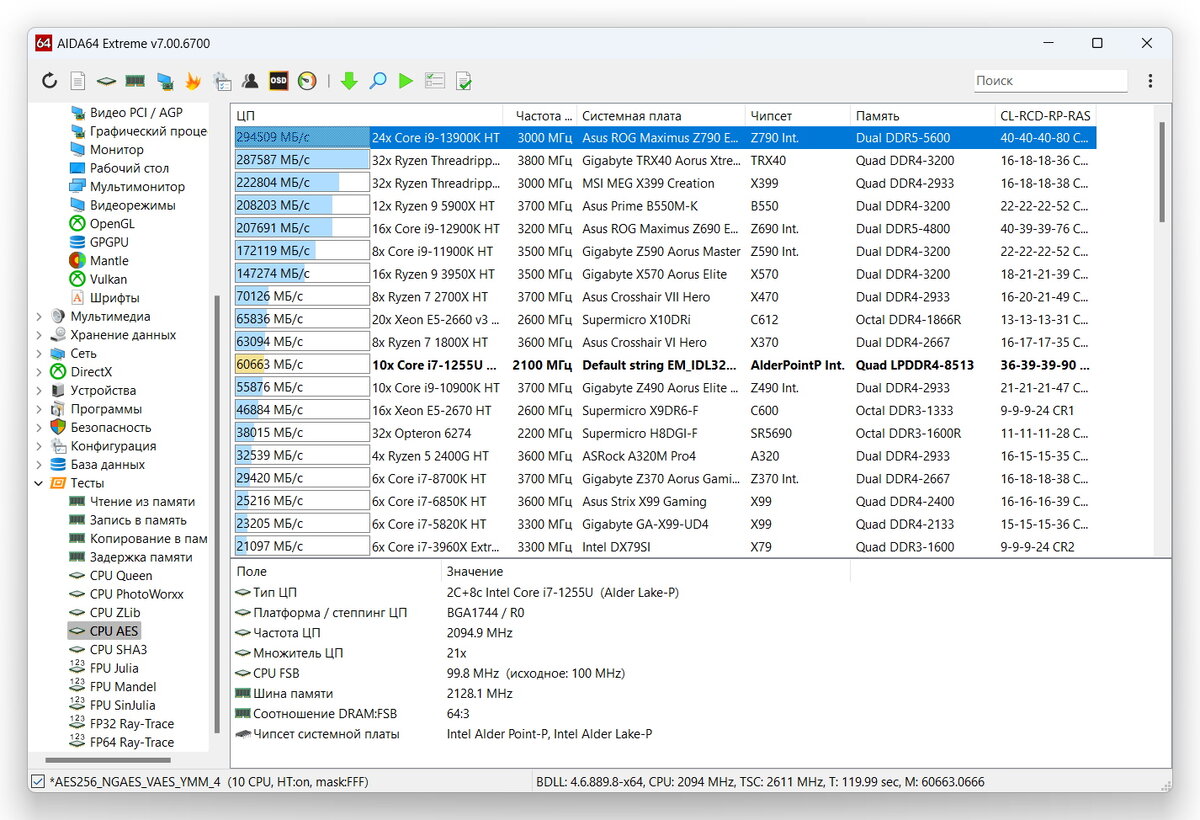
Task: Open the flame stability test icon
Action: pyautogui.click(x=193, y=81)
